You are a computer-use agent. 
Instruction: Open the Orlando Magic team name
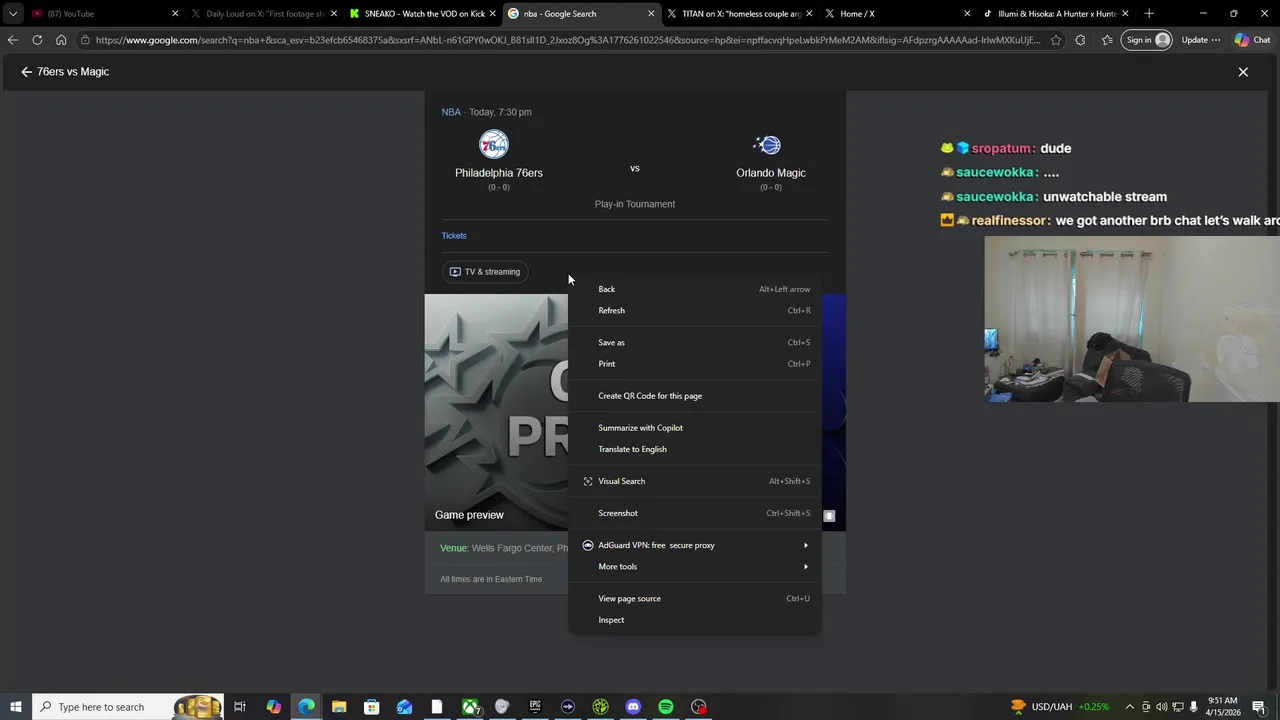771,173
